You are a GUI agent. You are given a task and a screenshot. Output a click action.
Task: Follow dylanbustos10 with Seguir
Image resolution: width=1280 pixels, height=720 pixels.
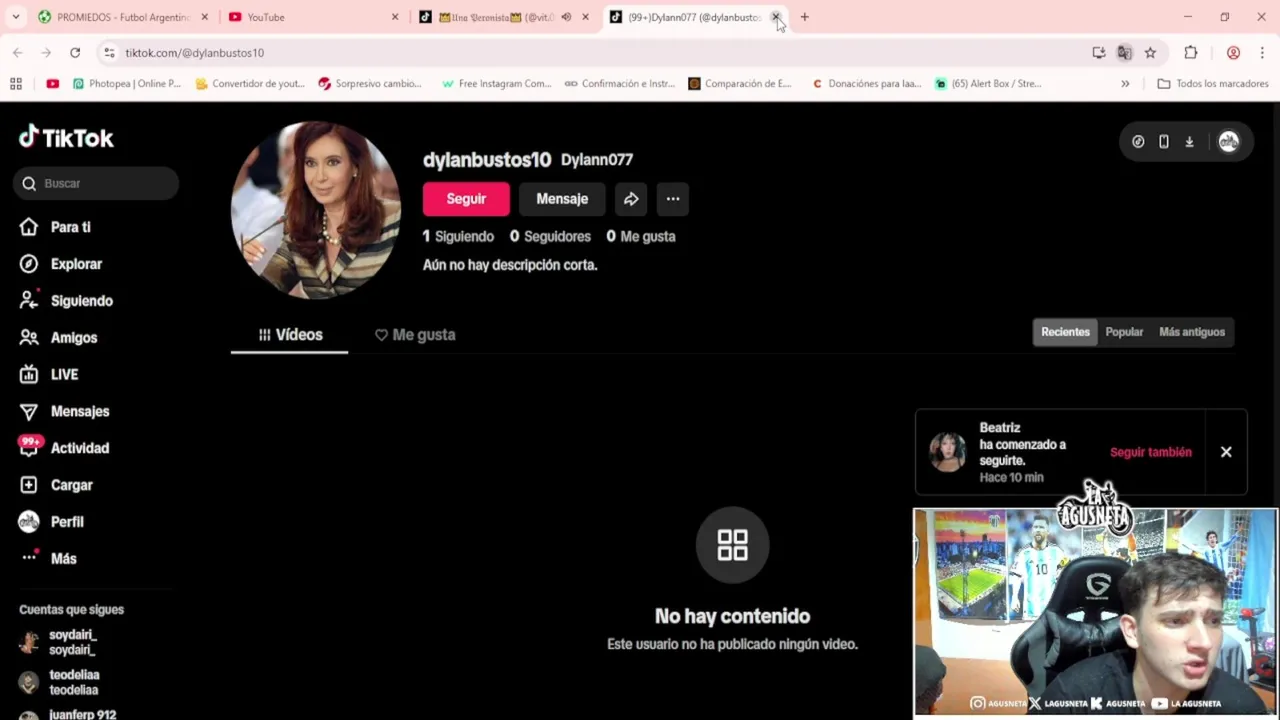466,199
